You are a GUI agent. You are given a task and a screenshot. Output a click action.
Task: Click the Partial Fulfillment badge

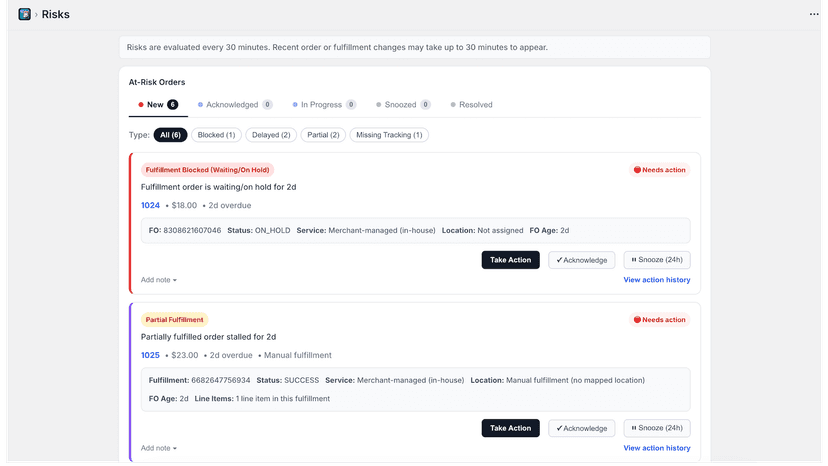point(174,320)
